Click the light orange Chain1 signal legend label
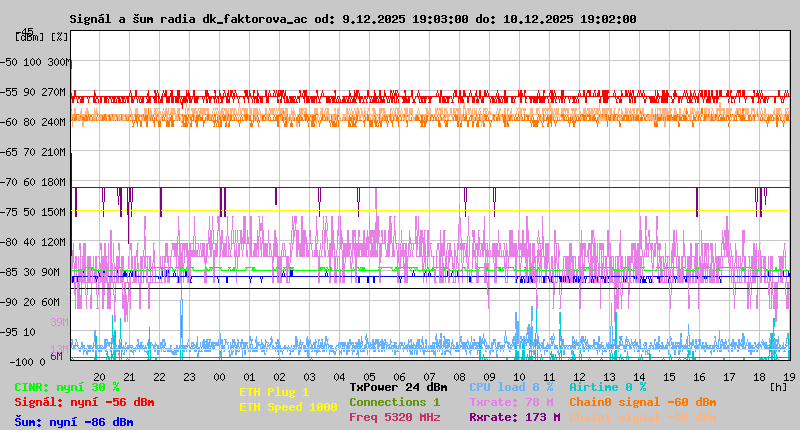Image resolution: width=800 pixels, height=430 pixels. tap(642, 417)
